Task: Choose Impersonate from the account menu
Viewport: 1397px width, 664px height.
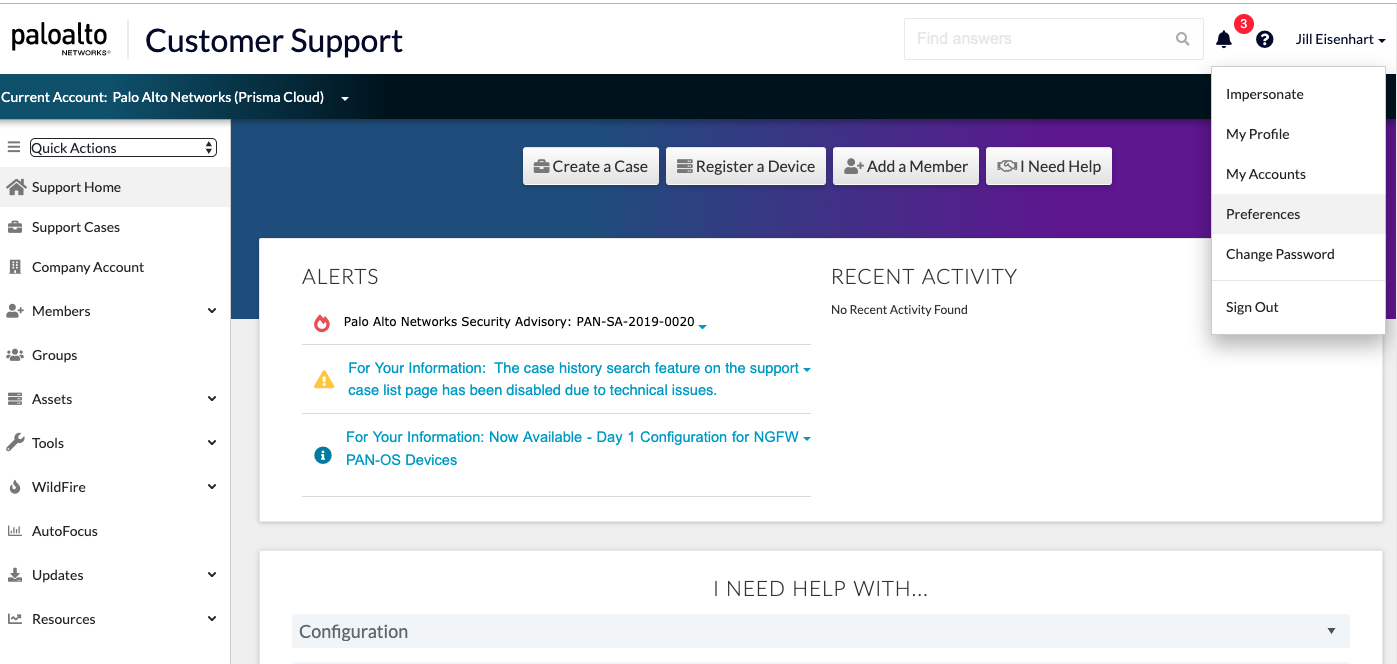Action: click(1265, 94)
